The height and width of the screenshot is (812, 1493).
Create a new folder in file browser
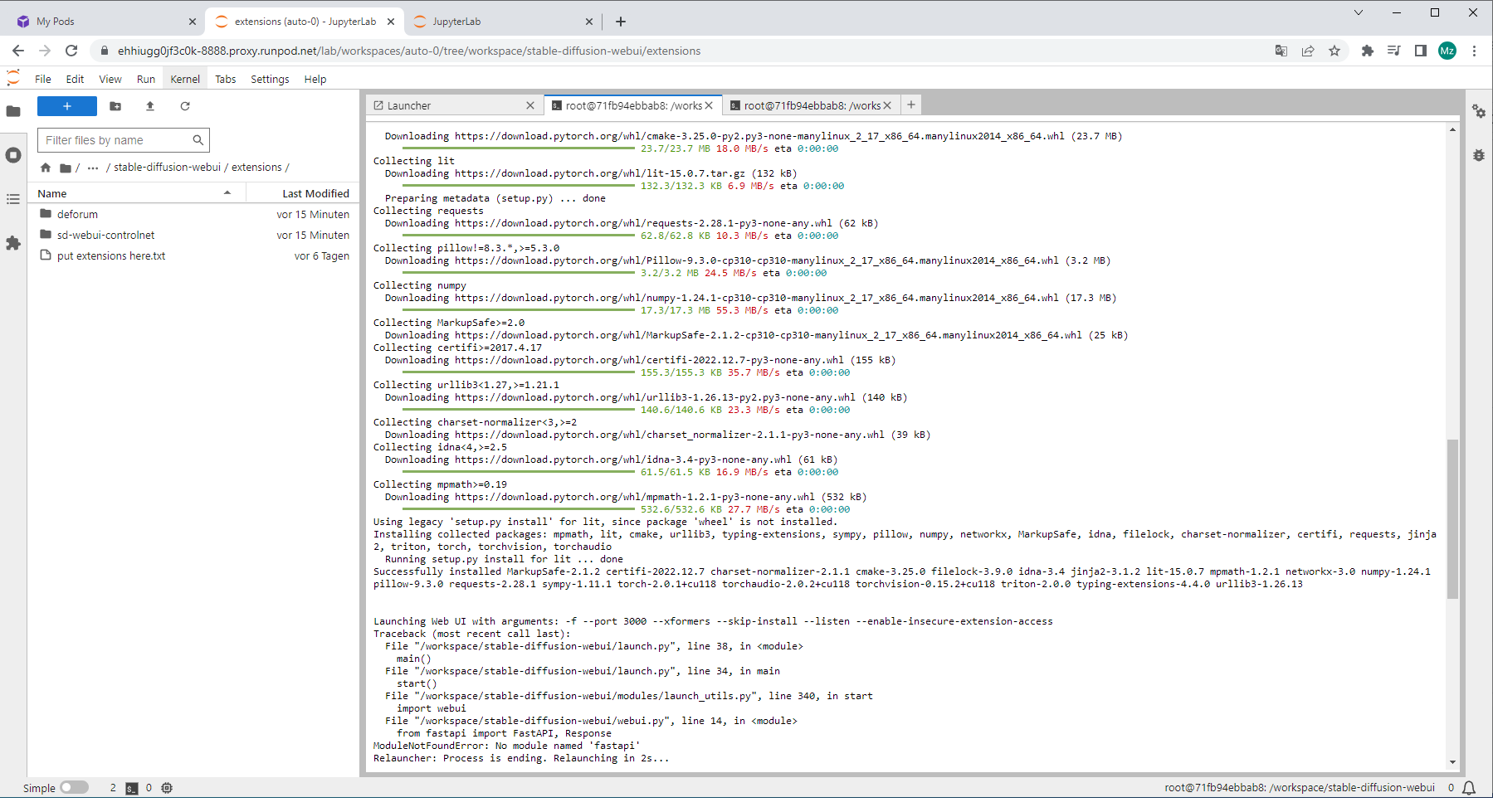pyautogui.click(x=115, y=106)
